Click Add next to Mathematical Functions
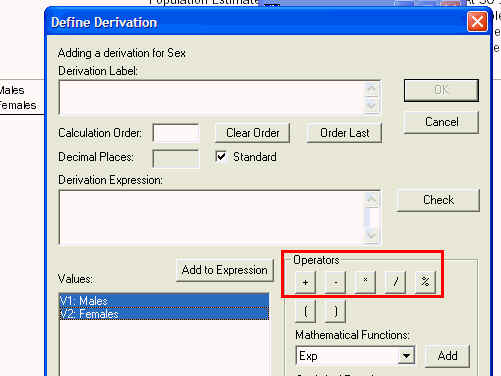The width and height of the screenshot is (501, 376). (447, 356)
